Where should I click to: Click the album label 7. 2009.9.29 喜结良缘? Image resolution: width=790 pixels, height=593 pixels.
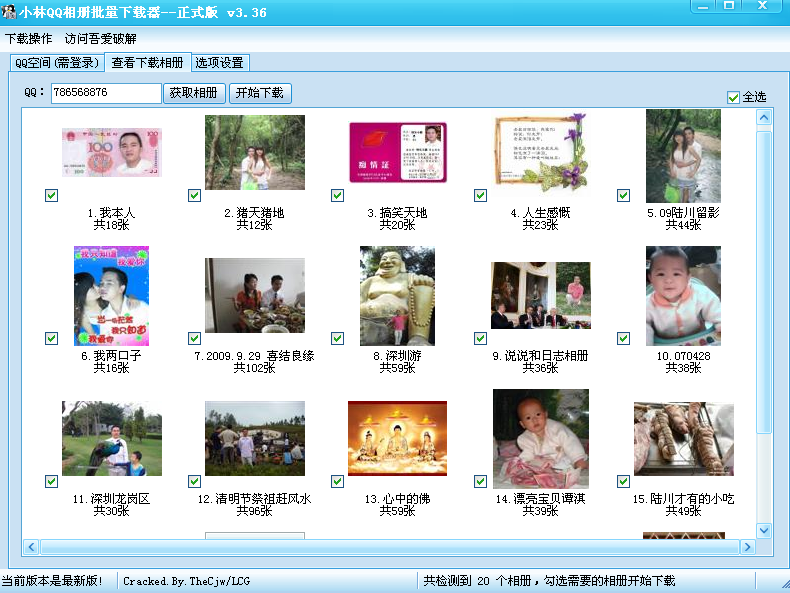point(254,356)
